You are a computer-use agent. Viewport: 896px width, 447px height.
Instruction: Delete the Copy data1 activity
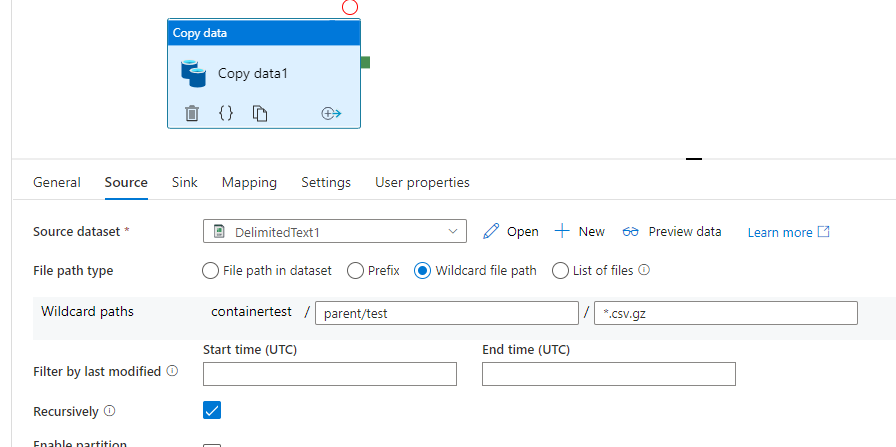[192, 113]
